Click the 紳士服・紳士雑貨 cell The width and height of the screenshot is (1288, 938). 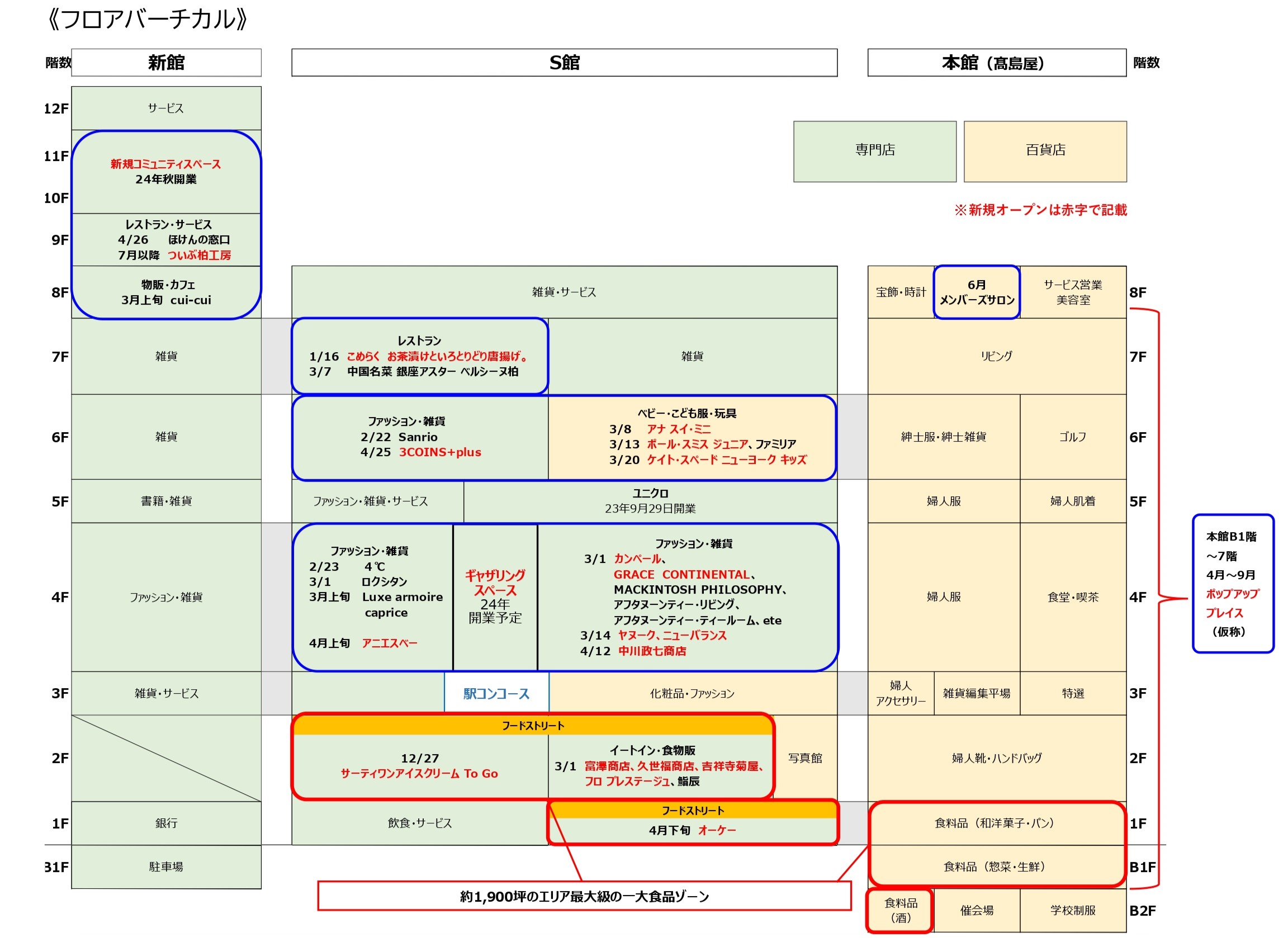(x=944, y=437)
